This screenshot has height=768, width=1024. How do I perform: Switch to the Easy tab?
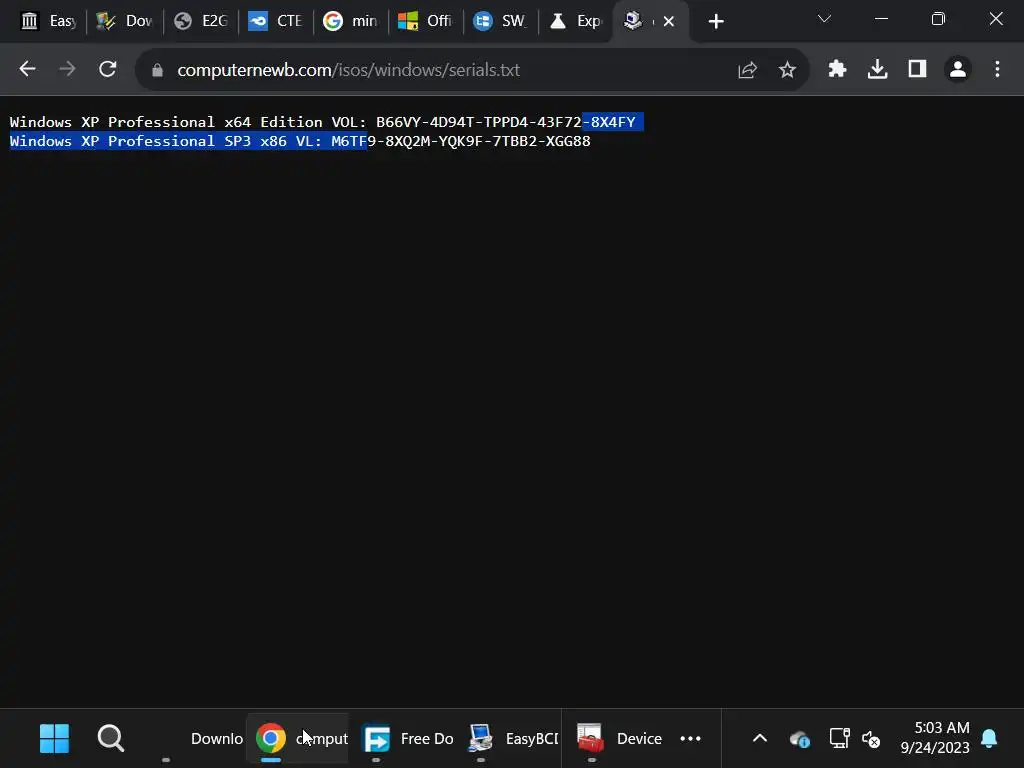pyautogui.click(x=48, y=22)
